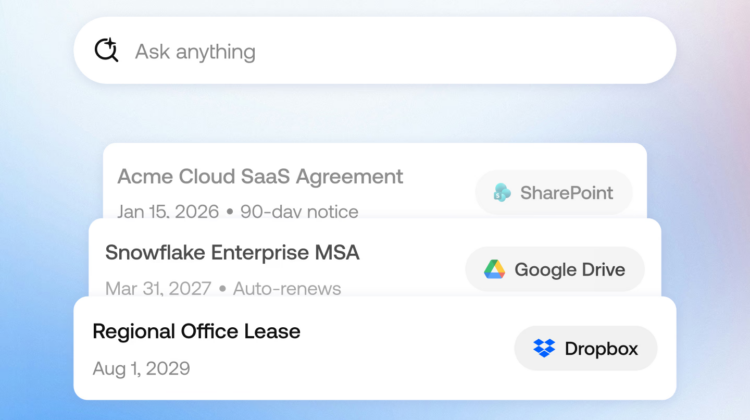
Task: Click the Aug 1, 2029 date
Action: pyautogui.click(x=141, y=368)
